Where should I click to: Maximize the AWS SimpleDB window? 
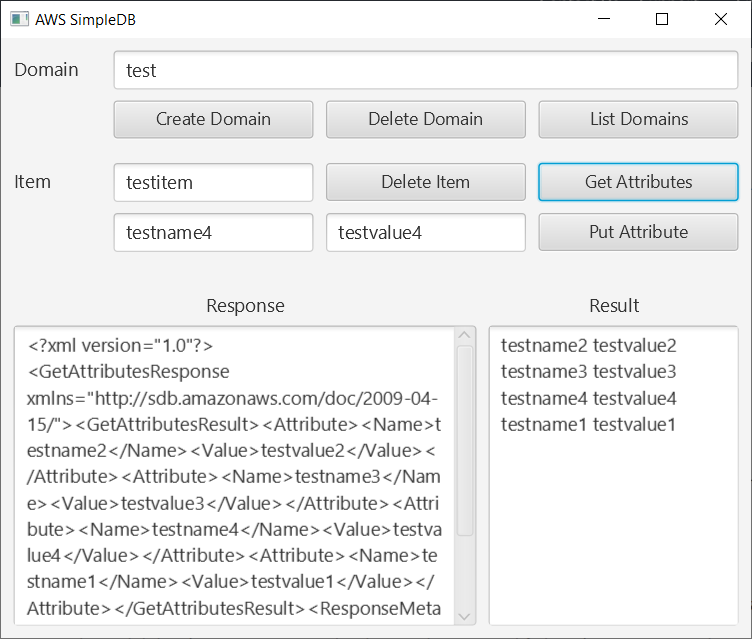(x=662, y=19)
